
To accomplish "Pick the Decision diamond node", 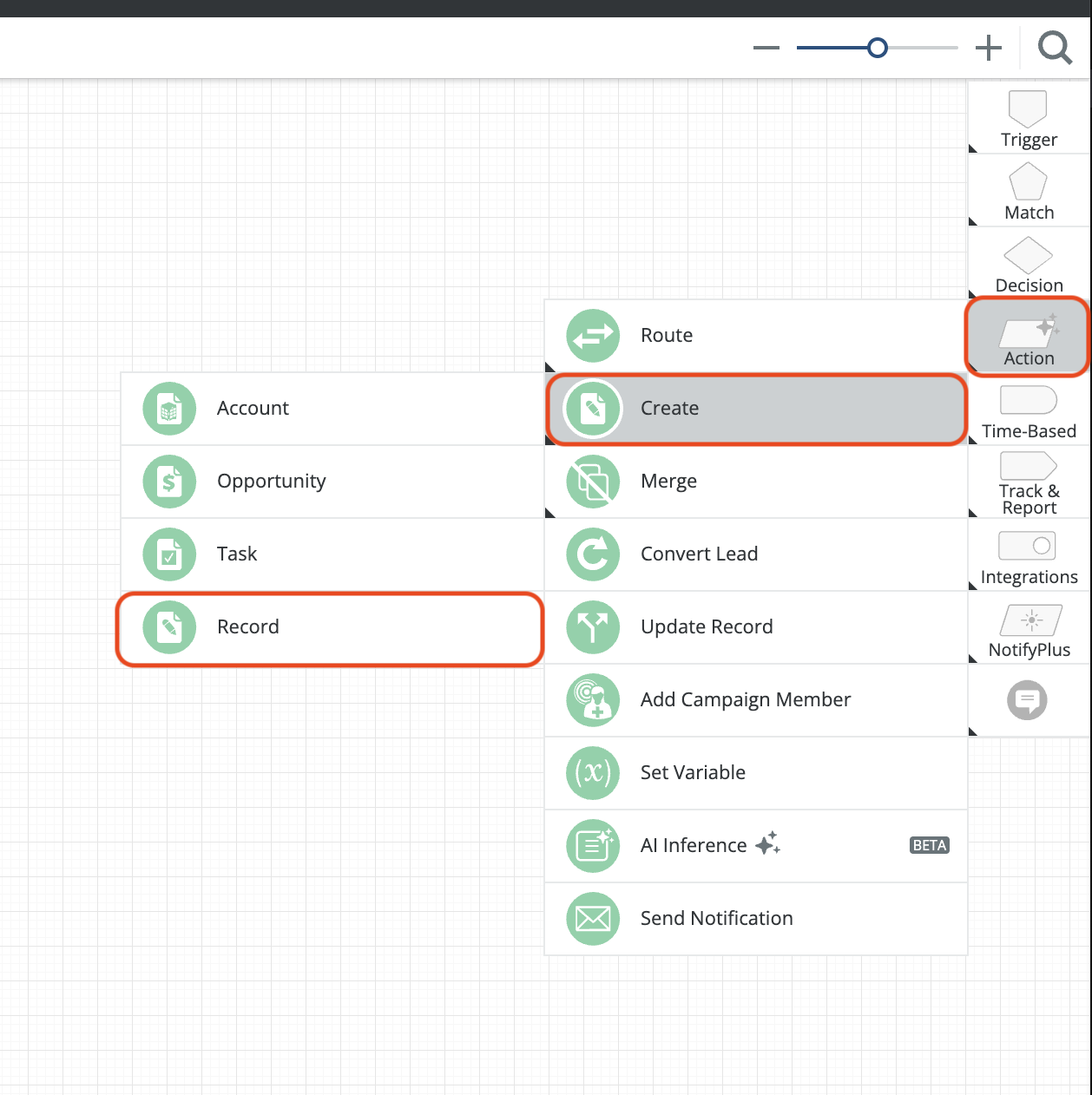I will coord(1029,264).
